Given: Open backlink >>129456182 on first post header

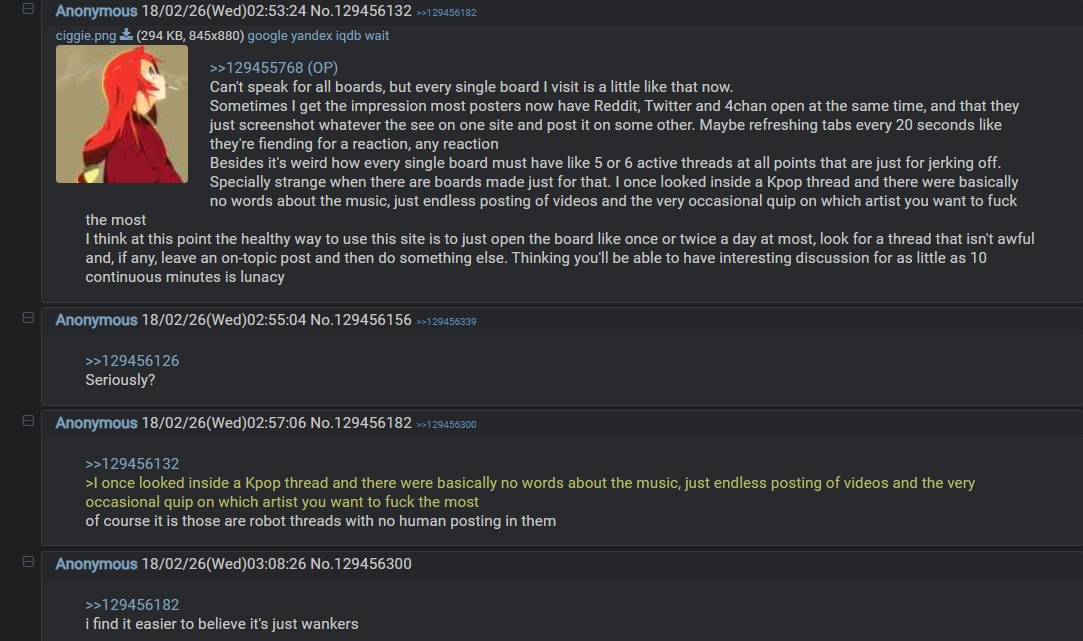Looking at the screenshot, I should coord(446,12).
